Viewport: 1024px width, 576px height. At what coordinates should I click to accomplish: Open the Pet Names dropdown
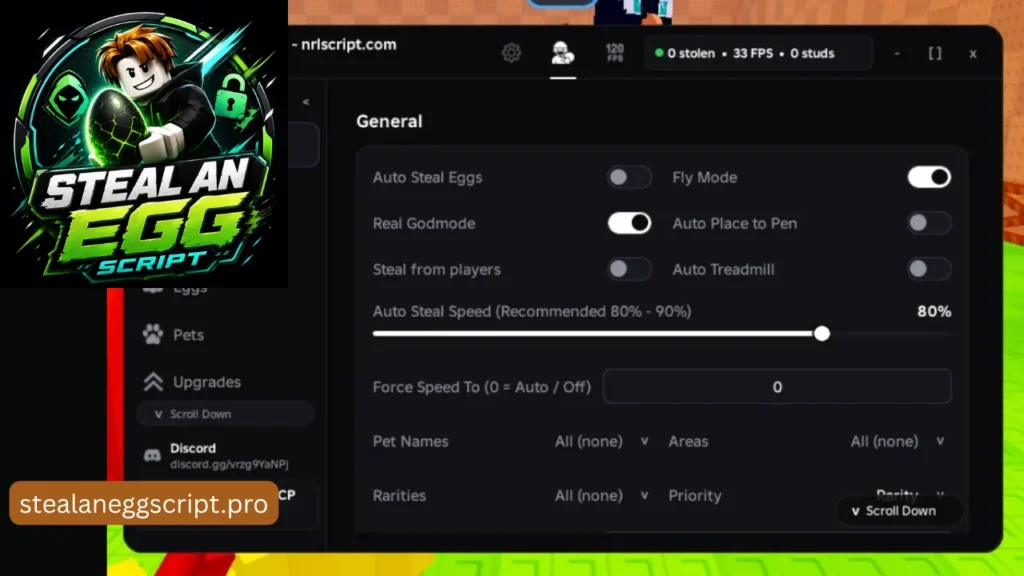tap(601, 441)
